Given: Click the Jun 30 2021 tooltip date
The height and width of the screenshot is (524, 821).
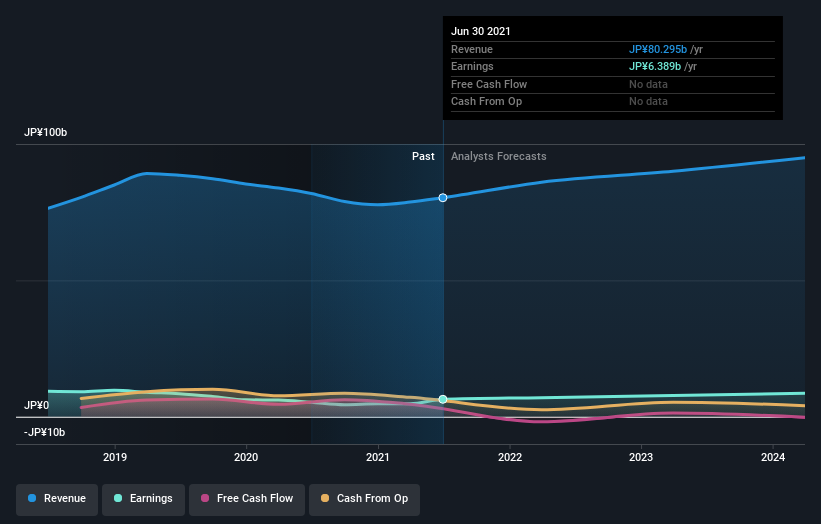Looking at the screenshot, I should 481,31.
